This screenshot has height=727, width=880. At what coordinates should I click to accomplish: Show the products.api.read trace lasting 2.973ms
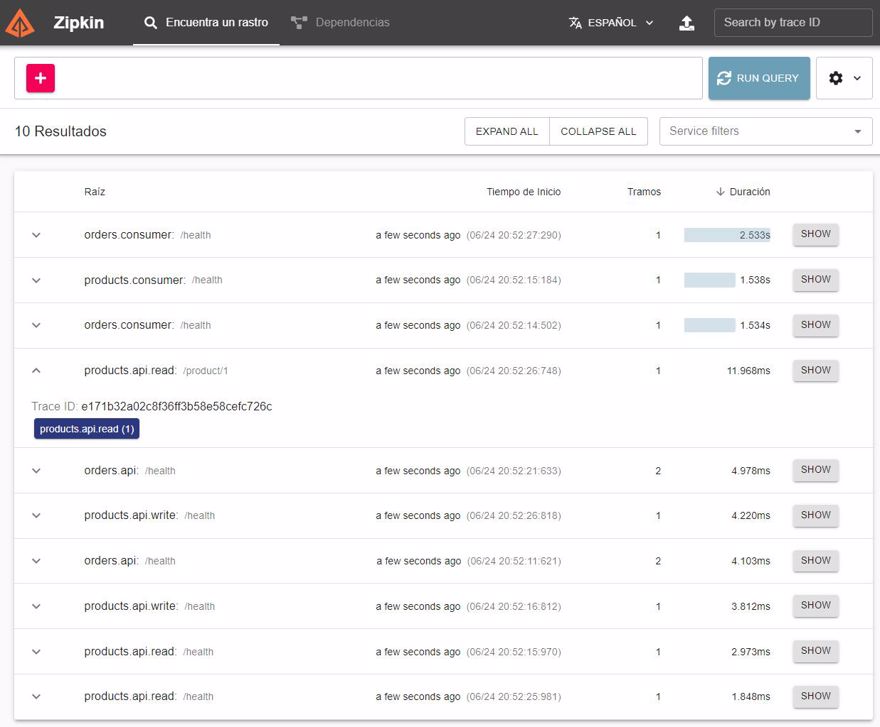[x=815, y=651]
